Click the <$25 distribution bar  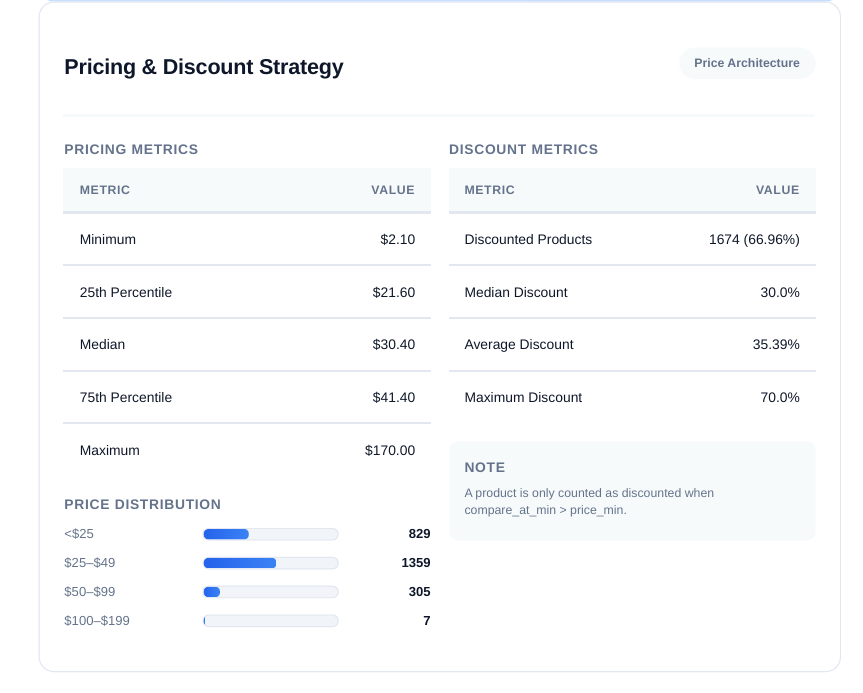pyautogui.click(x=270, y=534)
